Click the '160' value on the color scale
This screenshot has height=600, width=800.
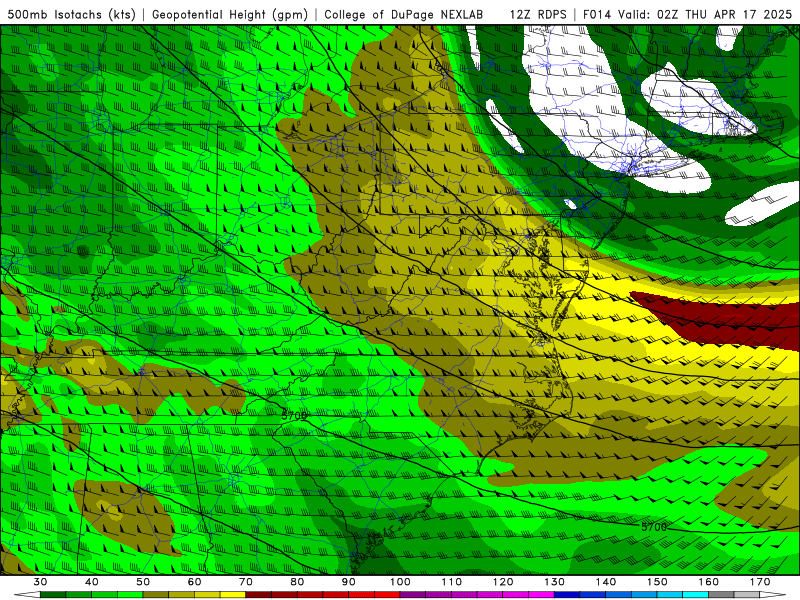[x=708, y=582]
